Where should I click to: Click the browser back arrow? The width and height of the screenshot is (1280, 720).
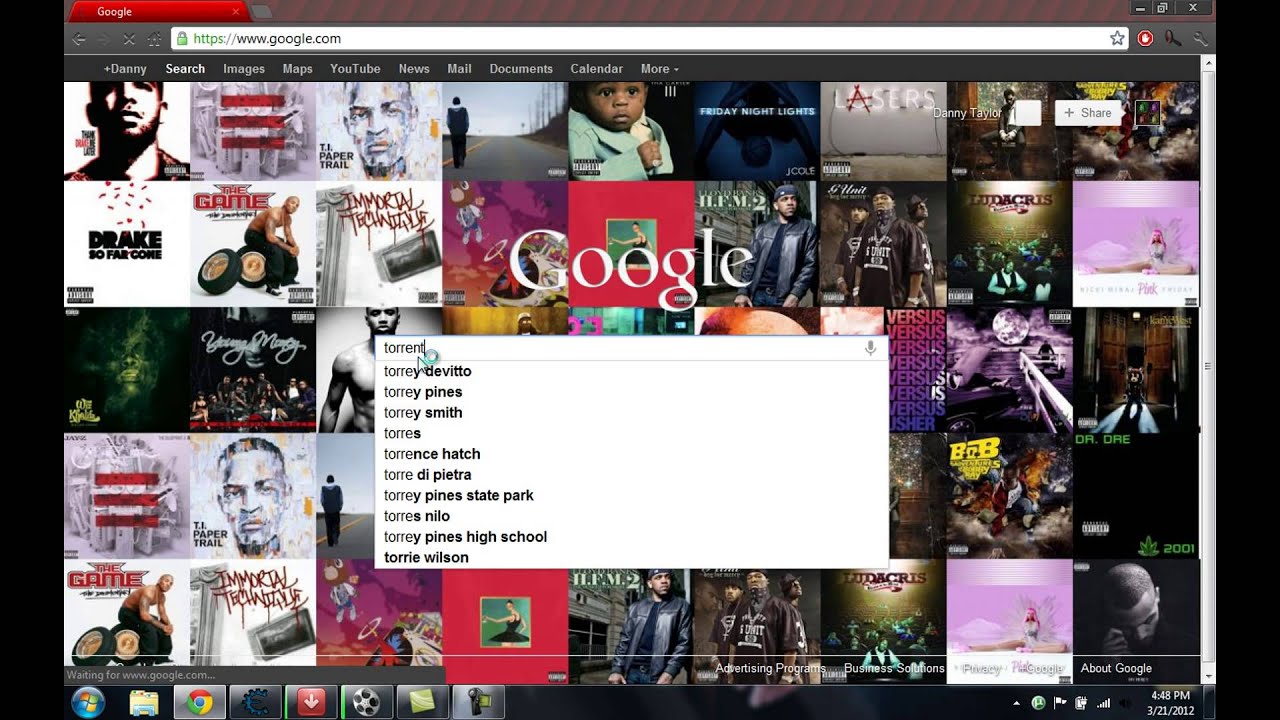pyautogui.click(x=79, y=39)
